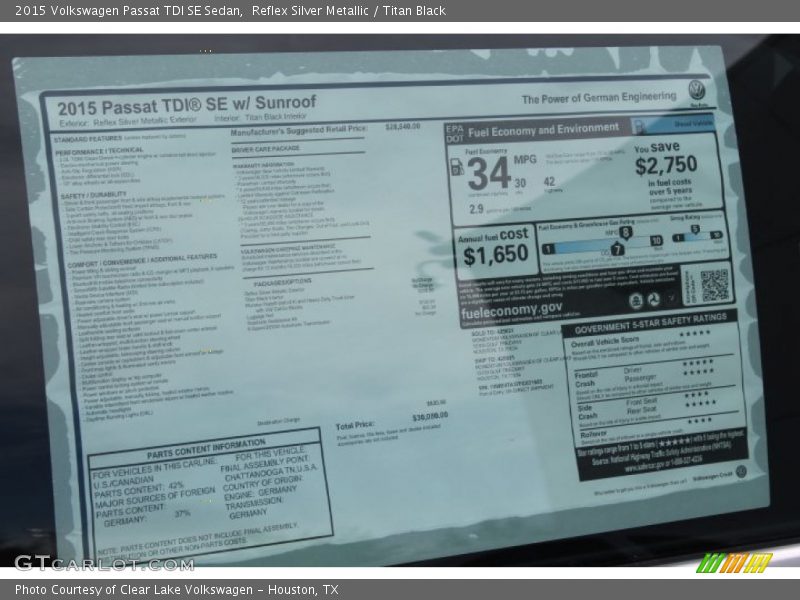Click the '30' city MPG value
This screenshot has height=600, width=800.
tap(520, 183)
